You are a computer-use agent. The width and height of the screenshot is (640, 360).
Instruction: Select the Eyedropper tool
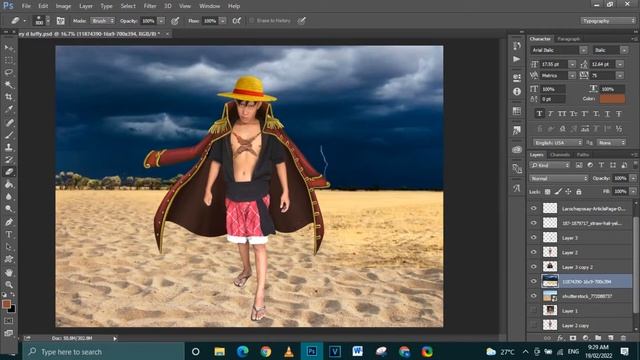click(9, 109)
